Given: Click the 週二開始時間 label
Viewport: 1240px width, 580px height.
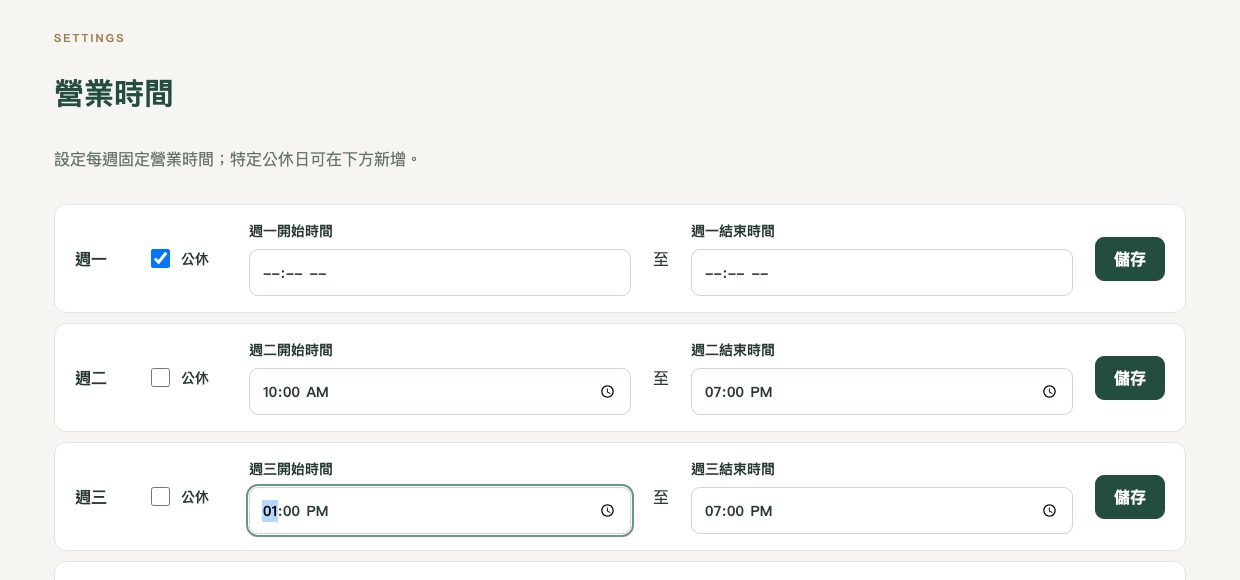Looking at the screenshot, I should coord(291,350).
